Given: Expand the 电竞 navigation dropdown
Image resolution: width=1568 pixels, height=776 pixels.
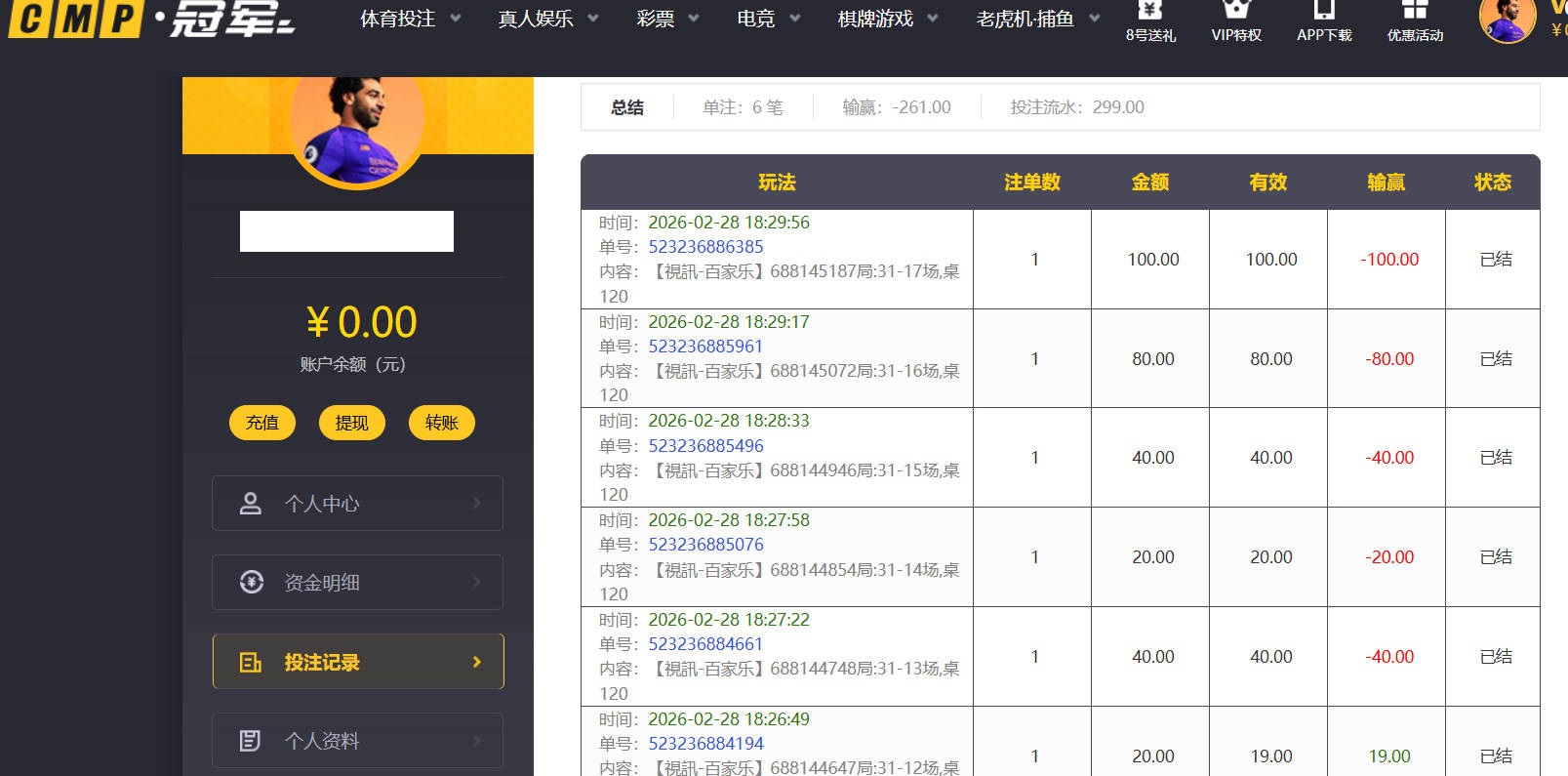Looking at the screenshot, I should (x=768, y=19).
